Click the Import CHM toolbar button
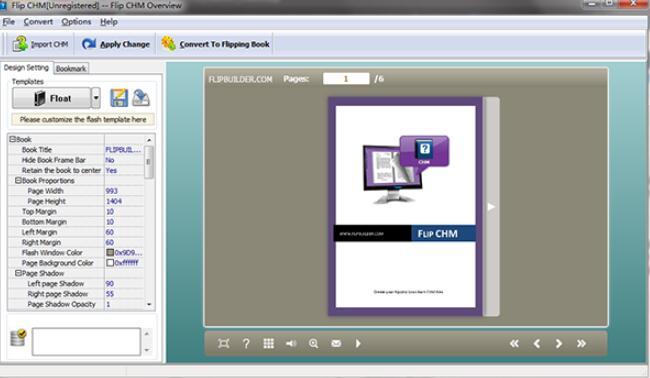This screenshot has height=378, width=650. 40,44
